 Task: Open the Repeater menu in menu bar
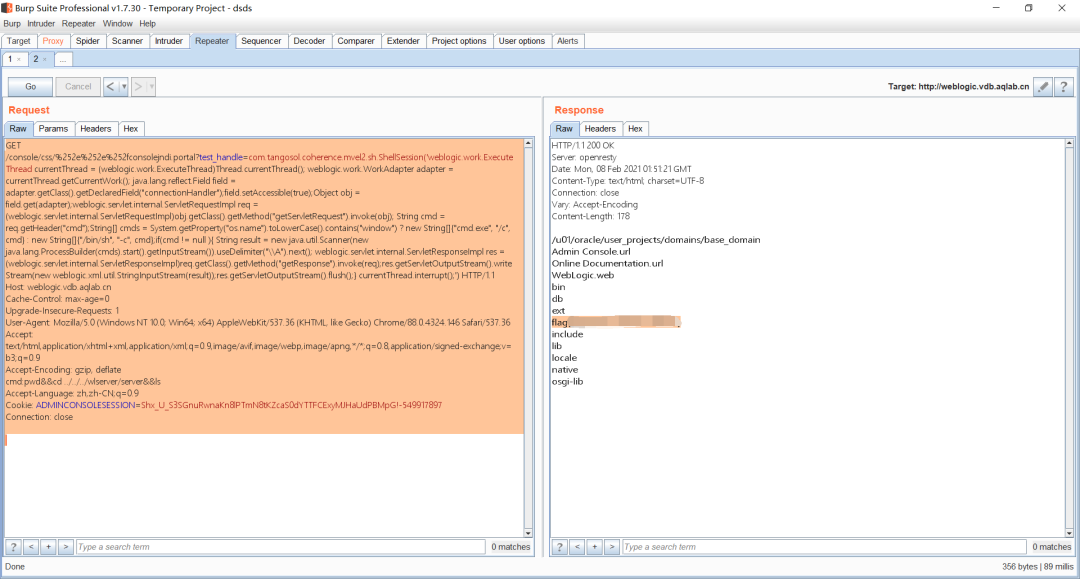point(79,23)
